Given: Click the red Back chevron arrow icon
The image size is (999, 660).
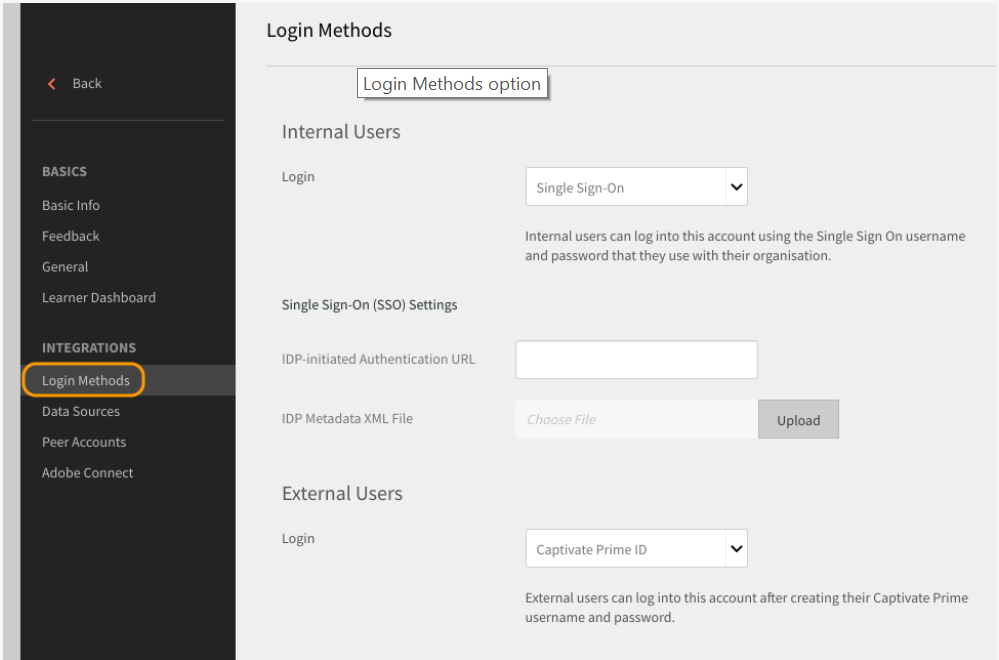Looking at the screenshot, I should 52,84.
